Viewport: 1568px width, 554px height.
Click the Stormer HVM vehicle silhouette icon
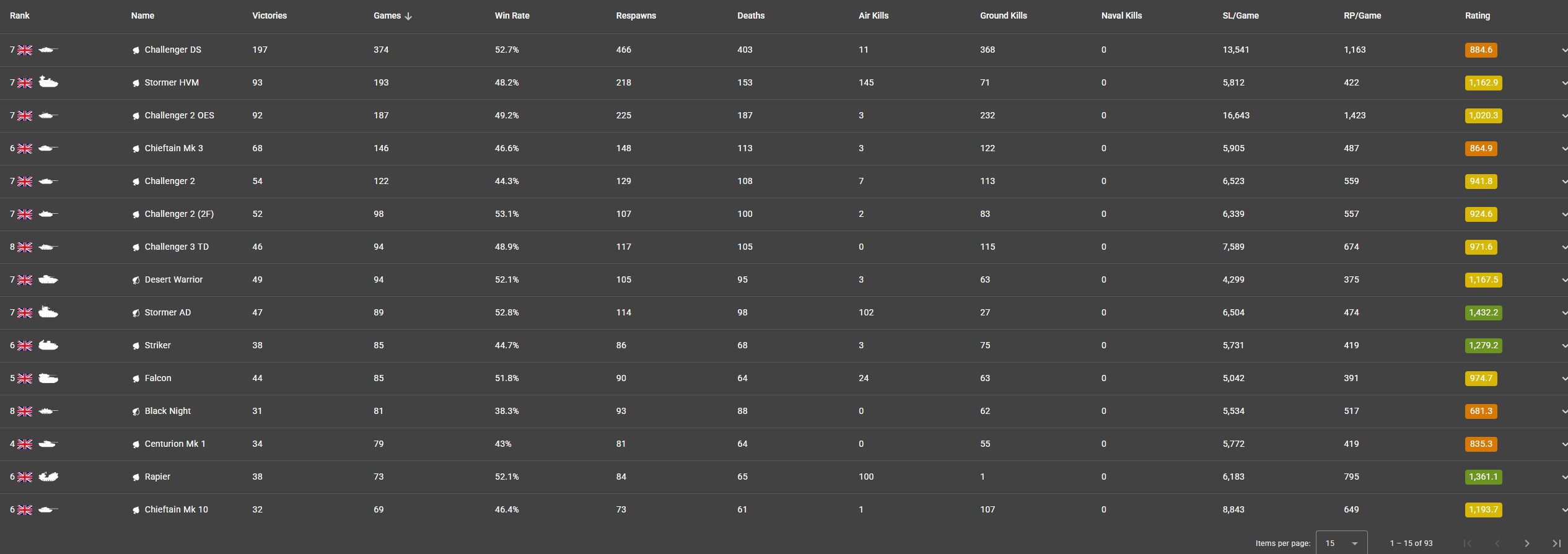click(x=48, y=82)
